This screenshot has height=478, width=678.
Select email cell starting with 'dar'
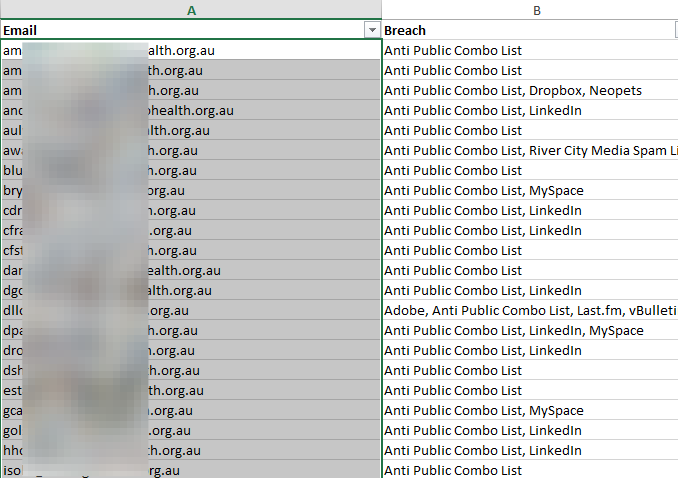tap(191, 270)
